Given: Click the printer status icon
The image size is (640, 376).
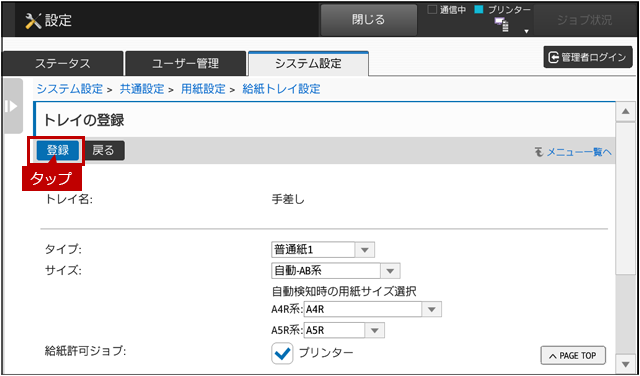Looking at the screenshot, I should pos(502,25).
